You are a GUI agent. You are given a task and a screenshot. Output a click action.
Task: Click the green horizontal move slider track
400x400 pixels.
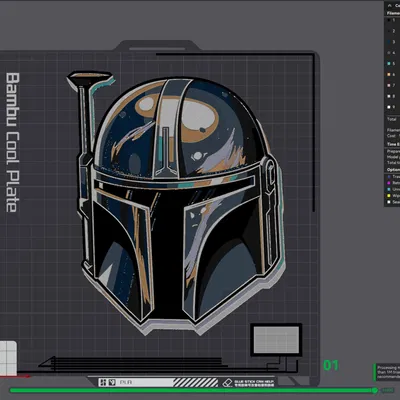tap(192, 390)
